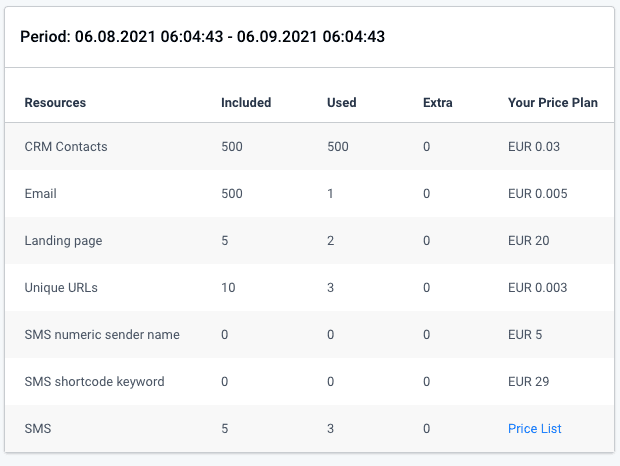Select the SMS row label
The image size is (620, 466).
(x=38, y=429)
